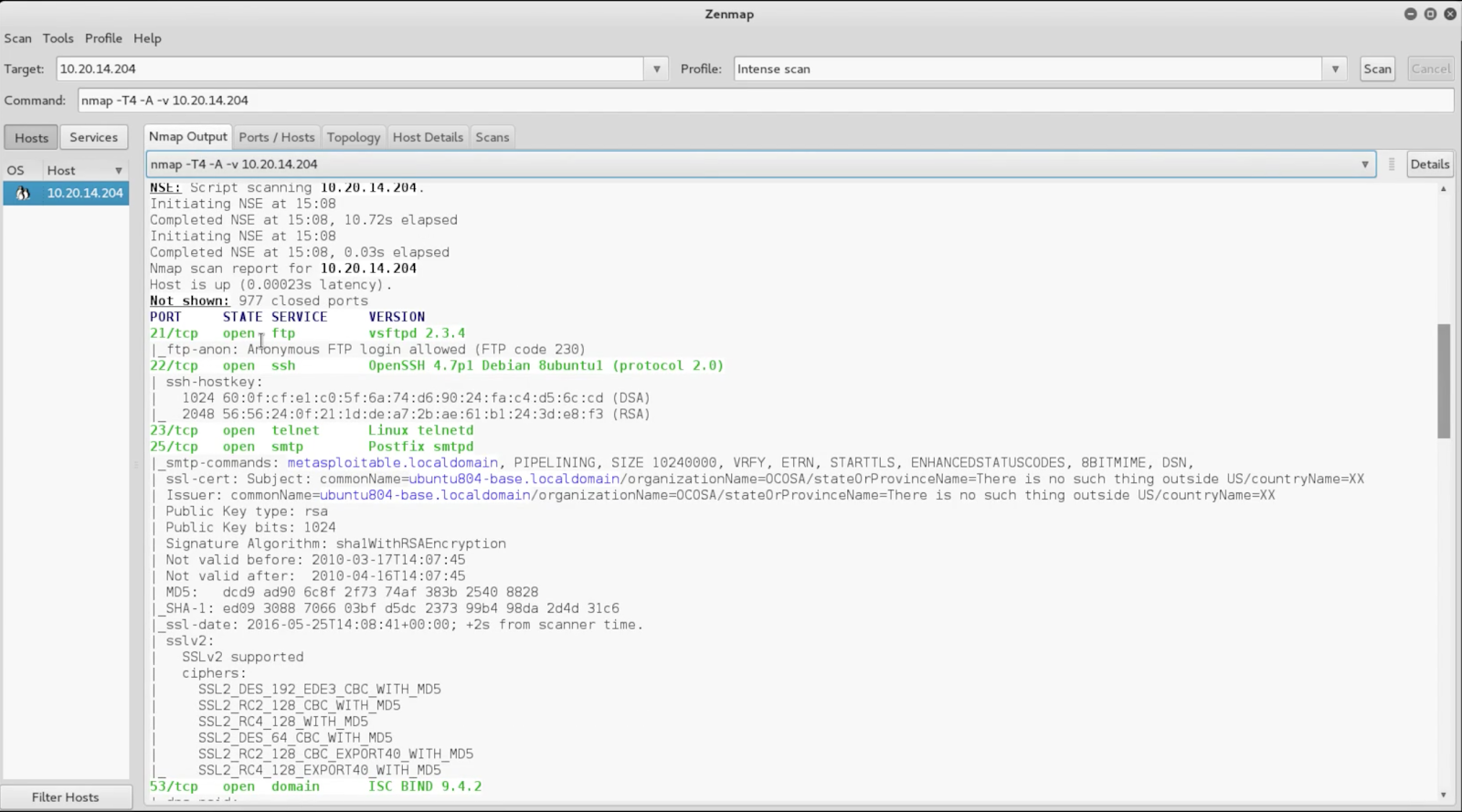Click the greyed Cancel button
The width and height of the screenshot is (1462, 812).
[x=1430, y=69]
